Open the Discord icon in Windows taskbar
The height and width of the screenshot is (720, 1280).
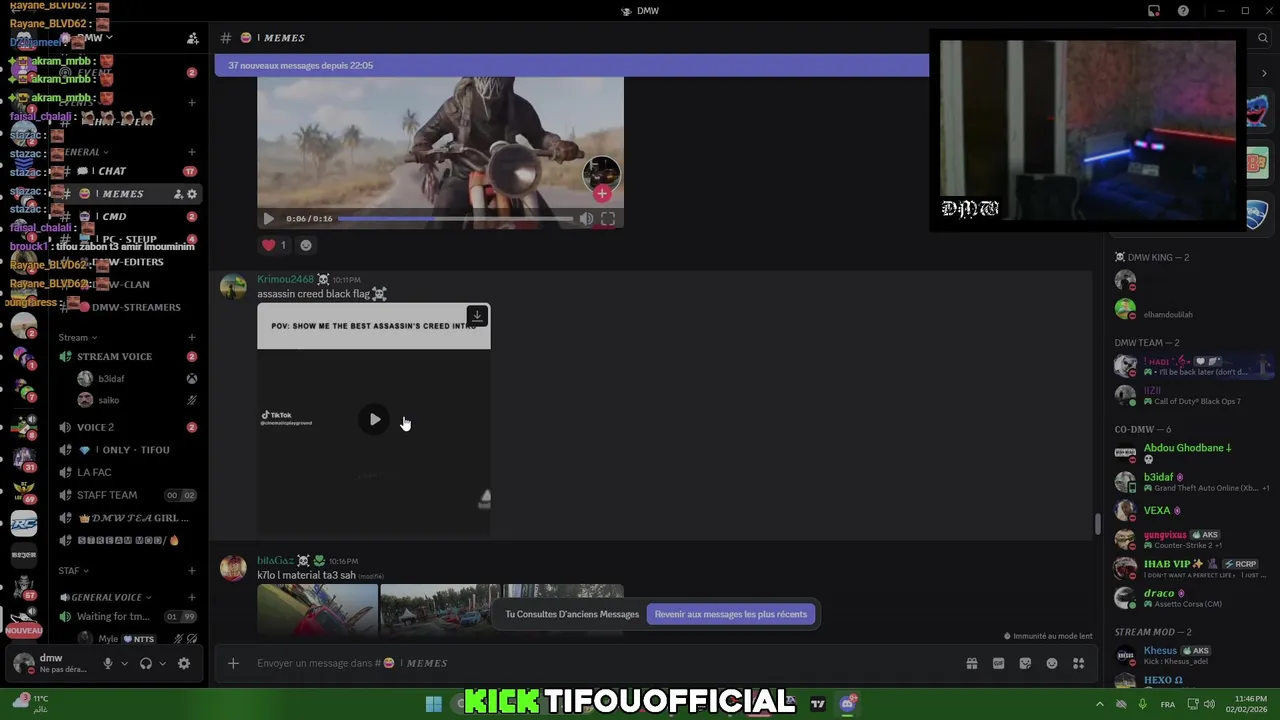click(848, 704)
